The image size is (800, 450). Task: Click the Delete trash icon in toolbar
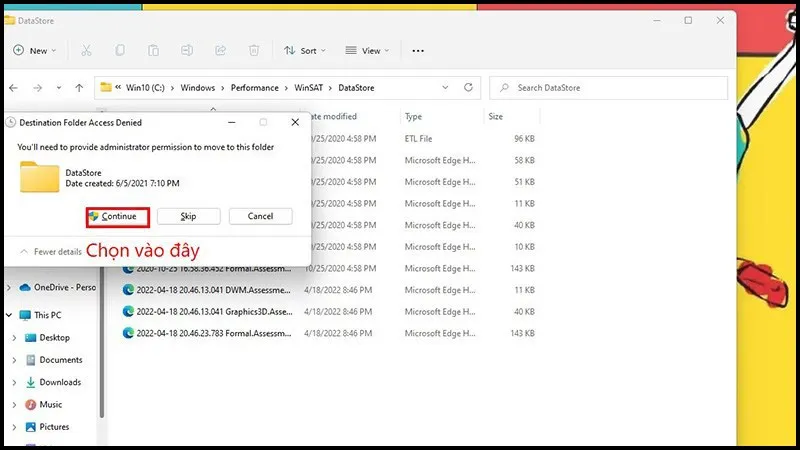coord(254,50)
